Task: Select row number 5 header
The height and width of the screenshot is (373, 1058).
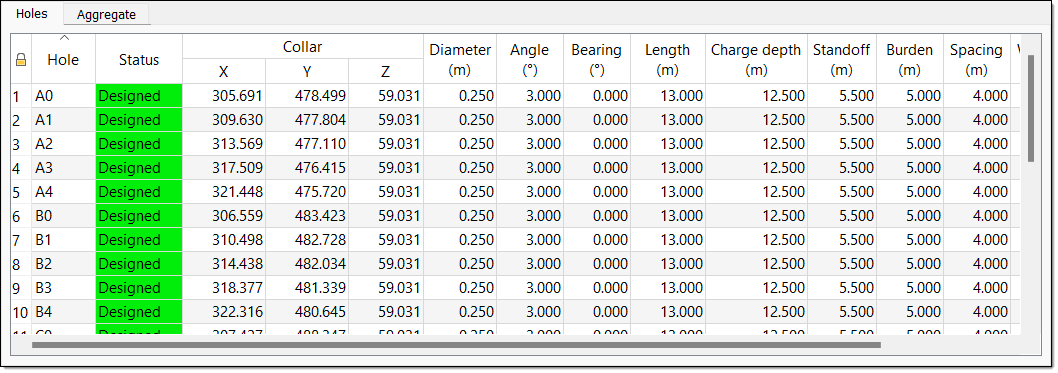Action: tap(21, 192)
